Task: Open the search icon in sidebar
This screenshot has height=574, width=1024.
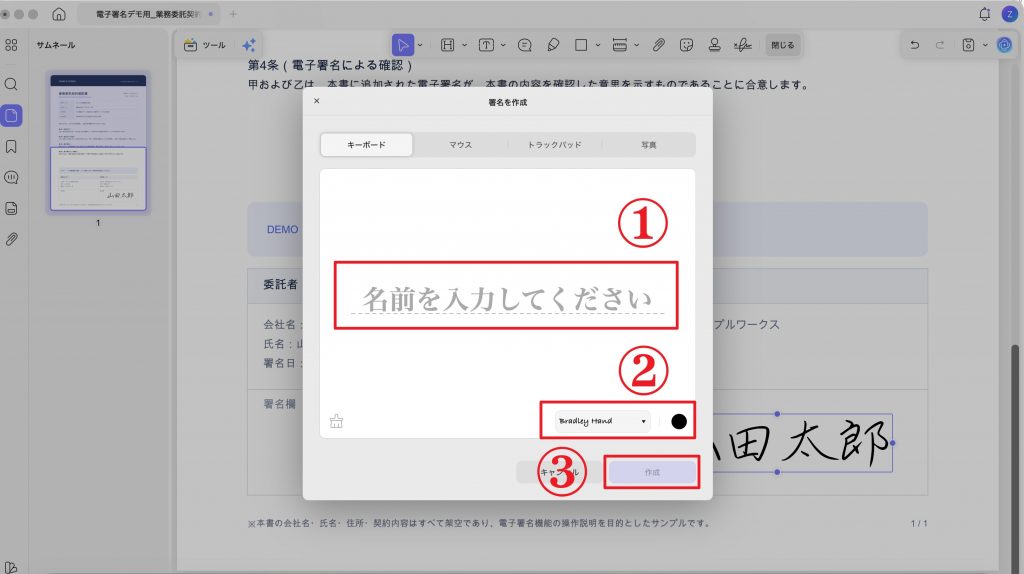Action: pos(11,84)
